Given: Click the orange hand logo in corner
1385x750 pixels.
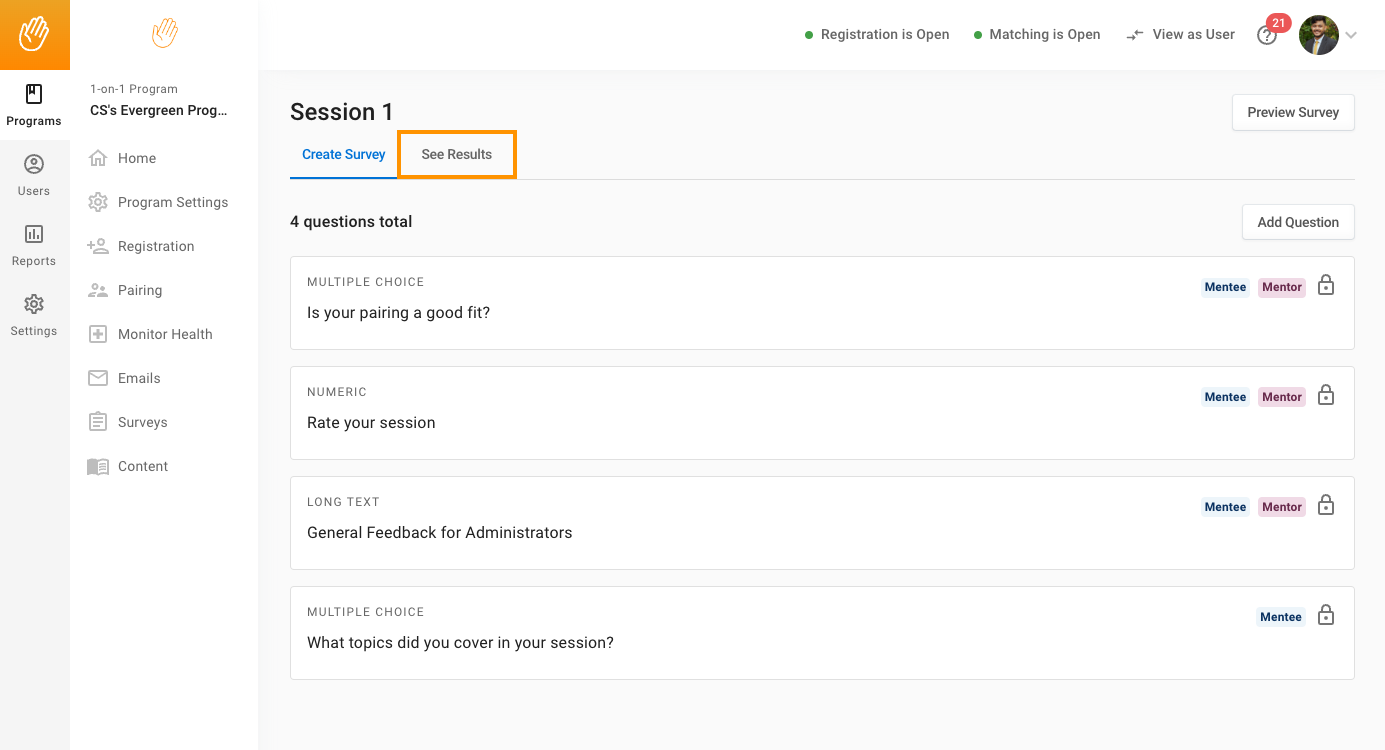Looking at the screenshot, I should (x=34, y=34).
